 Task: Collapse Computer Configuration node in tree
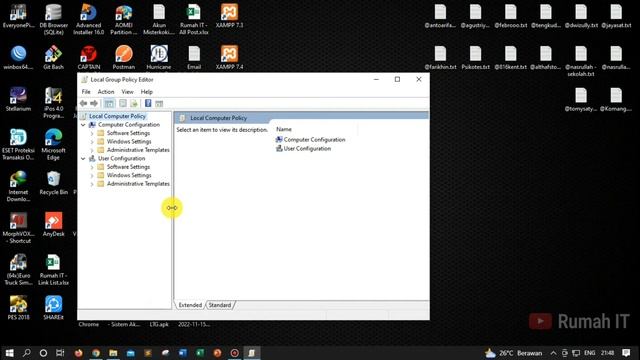[83, 125]
